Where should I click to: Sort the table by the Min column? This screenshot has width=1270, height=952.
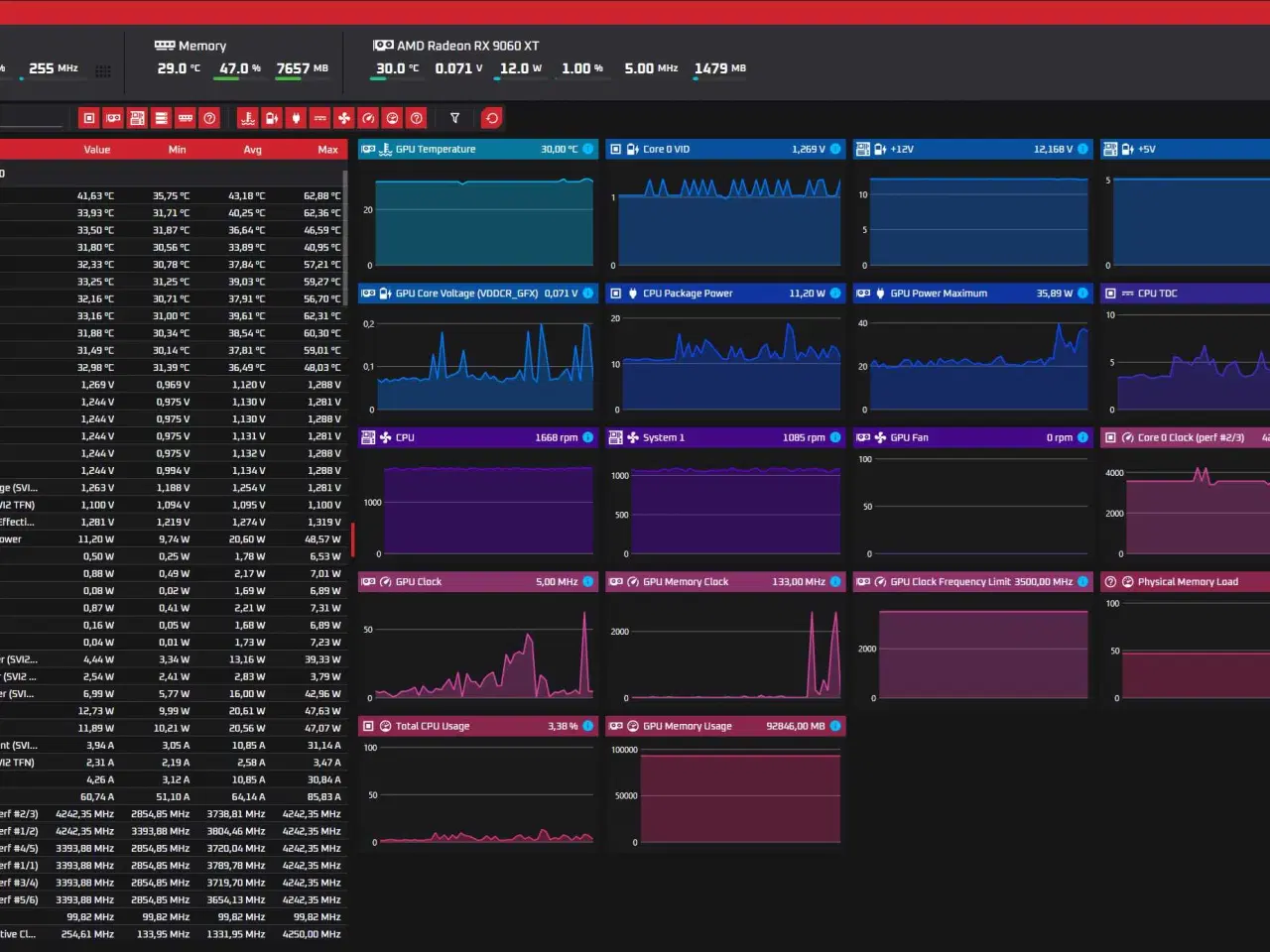[x=178, y=150]
